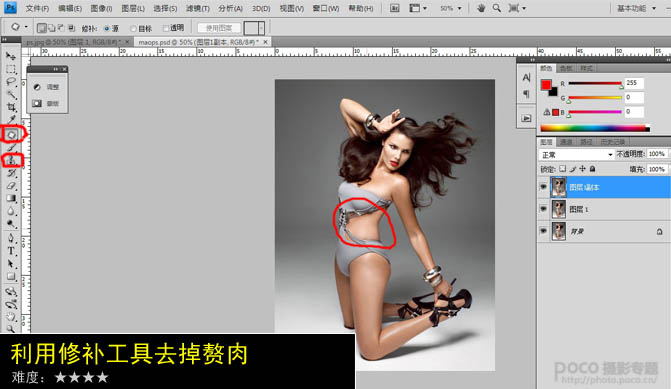Select the Patch tool in toolbox

click(x=12, y=135)
